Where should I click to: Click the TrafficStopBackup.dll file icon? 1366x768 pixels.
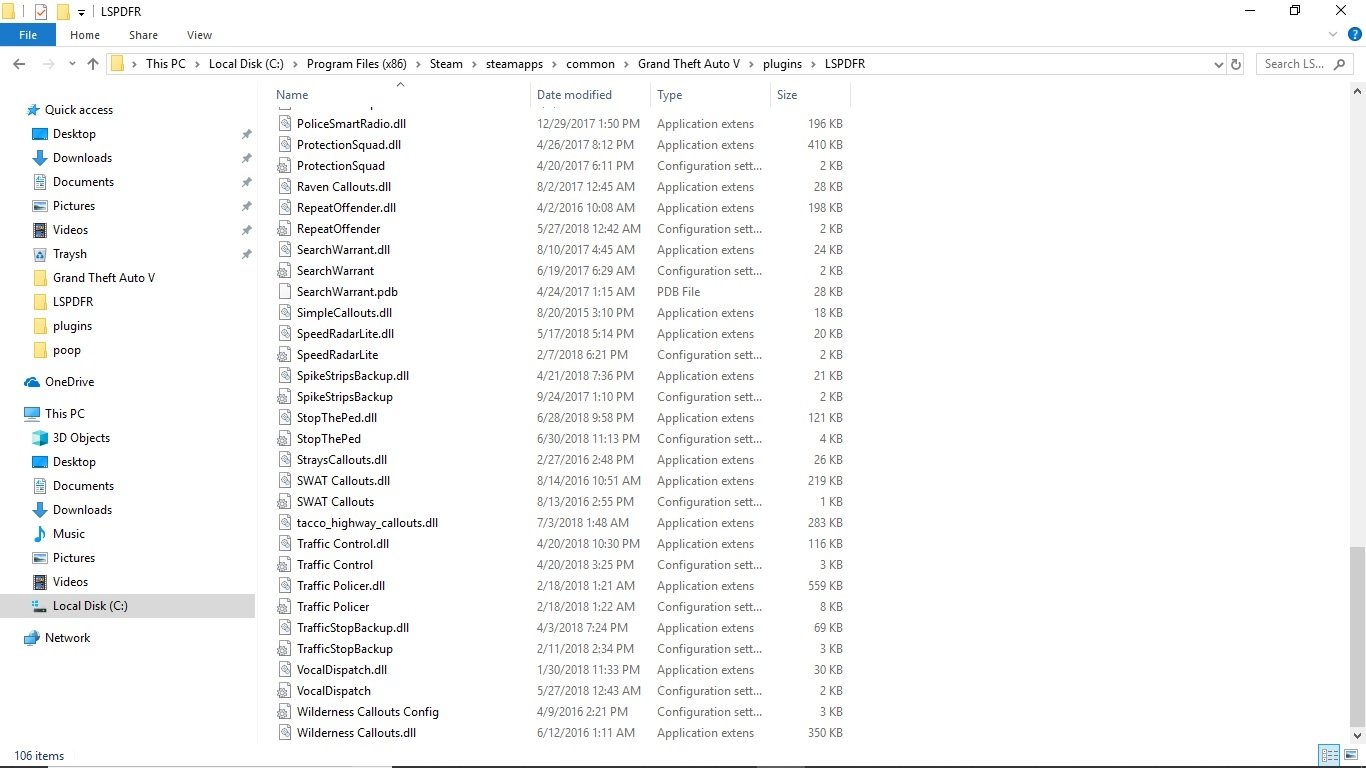click(285, 628)
